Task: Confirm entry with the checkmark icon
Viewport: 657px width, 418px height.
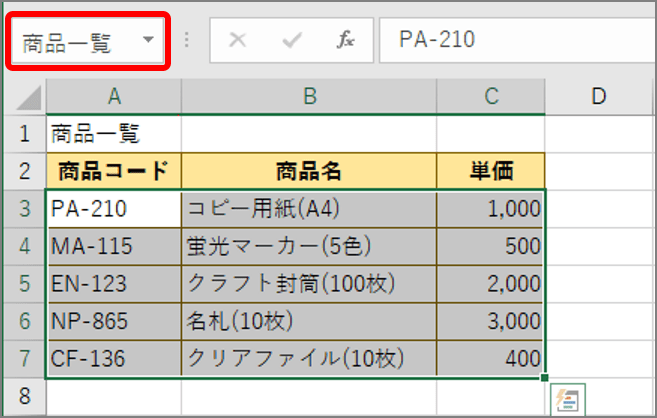Action: pyautogui.click(x=292, y=40)
